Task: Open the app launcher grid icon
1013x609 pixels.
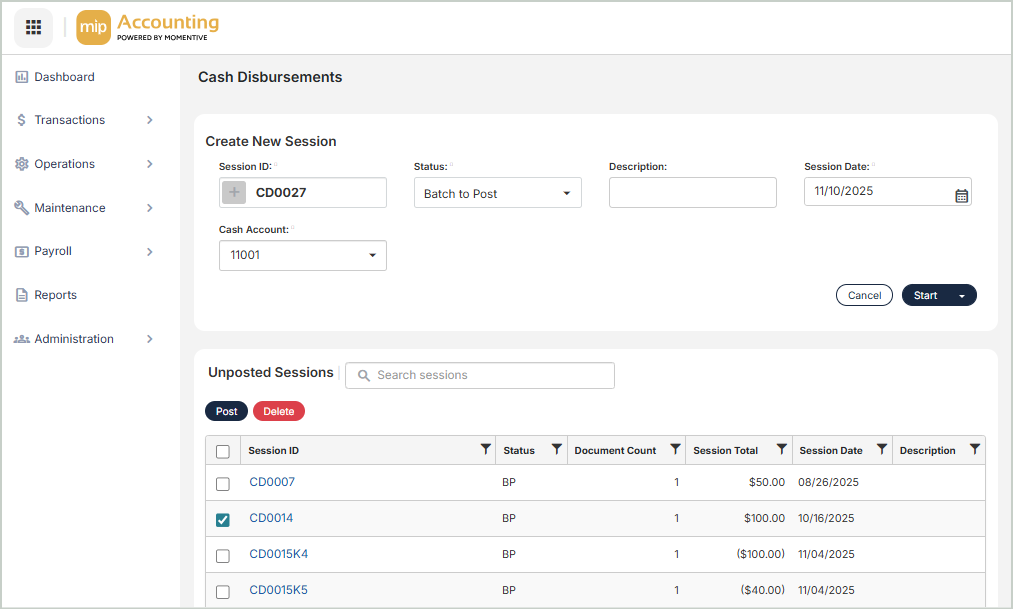Action: 33,27
